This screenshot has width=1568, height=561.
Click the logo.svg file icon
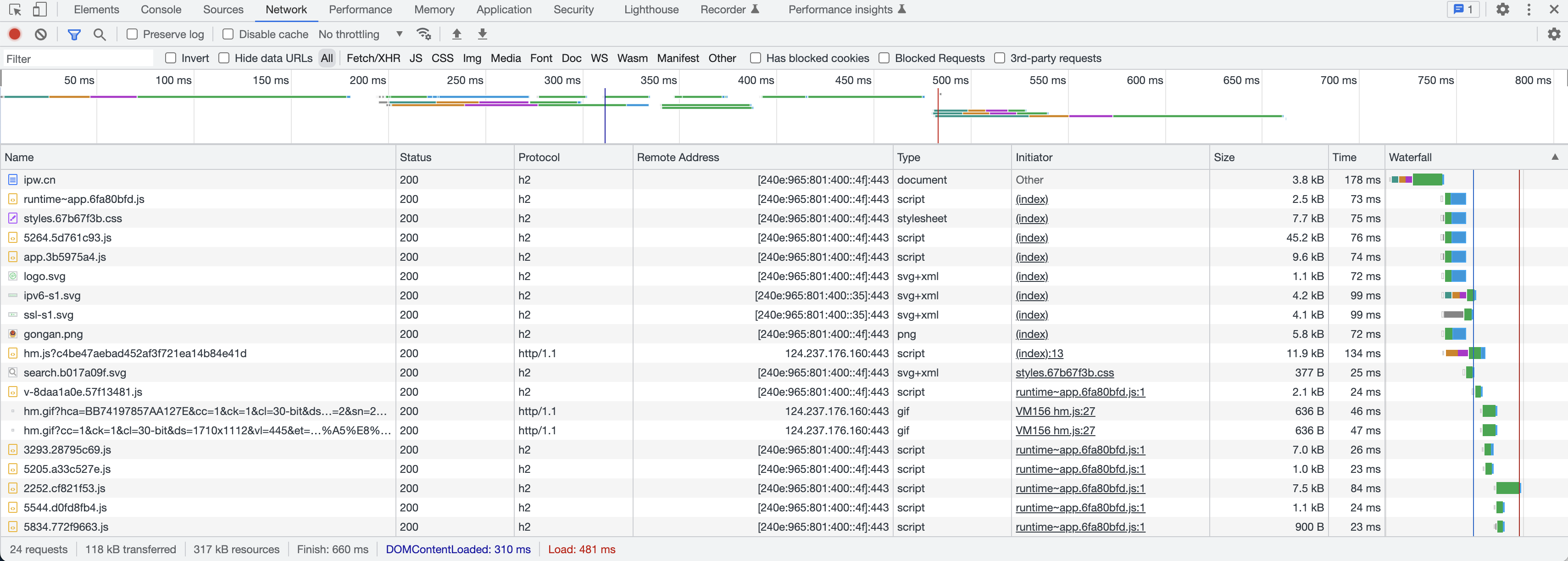[13, 276]
